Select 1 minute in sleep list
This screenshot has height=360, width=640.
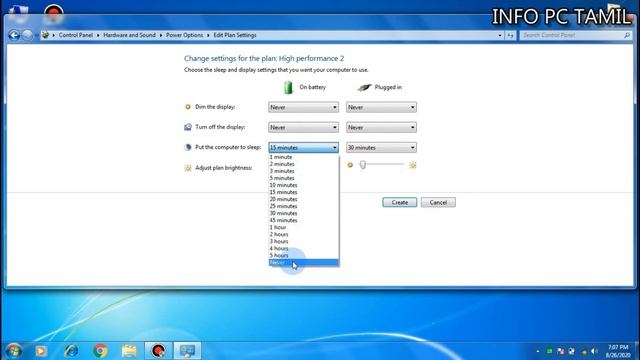[x=303, y=157]
